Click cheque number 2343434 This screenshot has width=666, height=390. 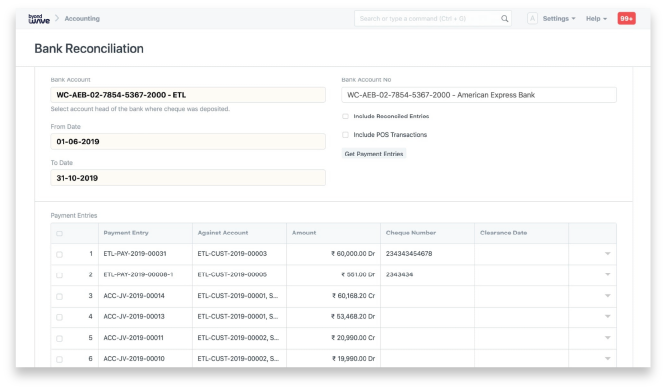coord(399,274)
